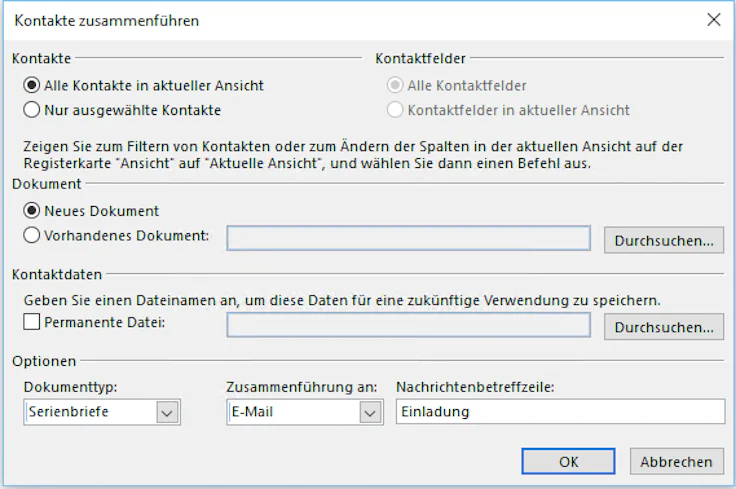
Task: Browse for permanent file with Durchsuchen
Action: tap(664, 327)
